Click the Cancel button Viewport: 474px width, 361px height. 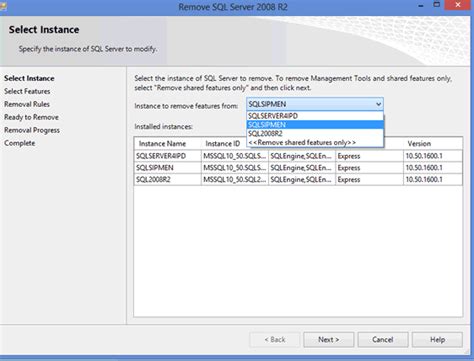point(383,340)
